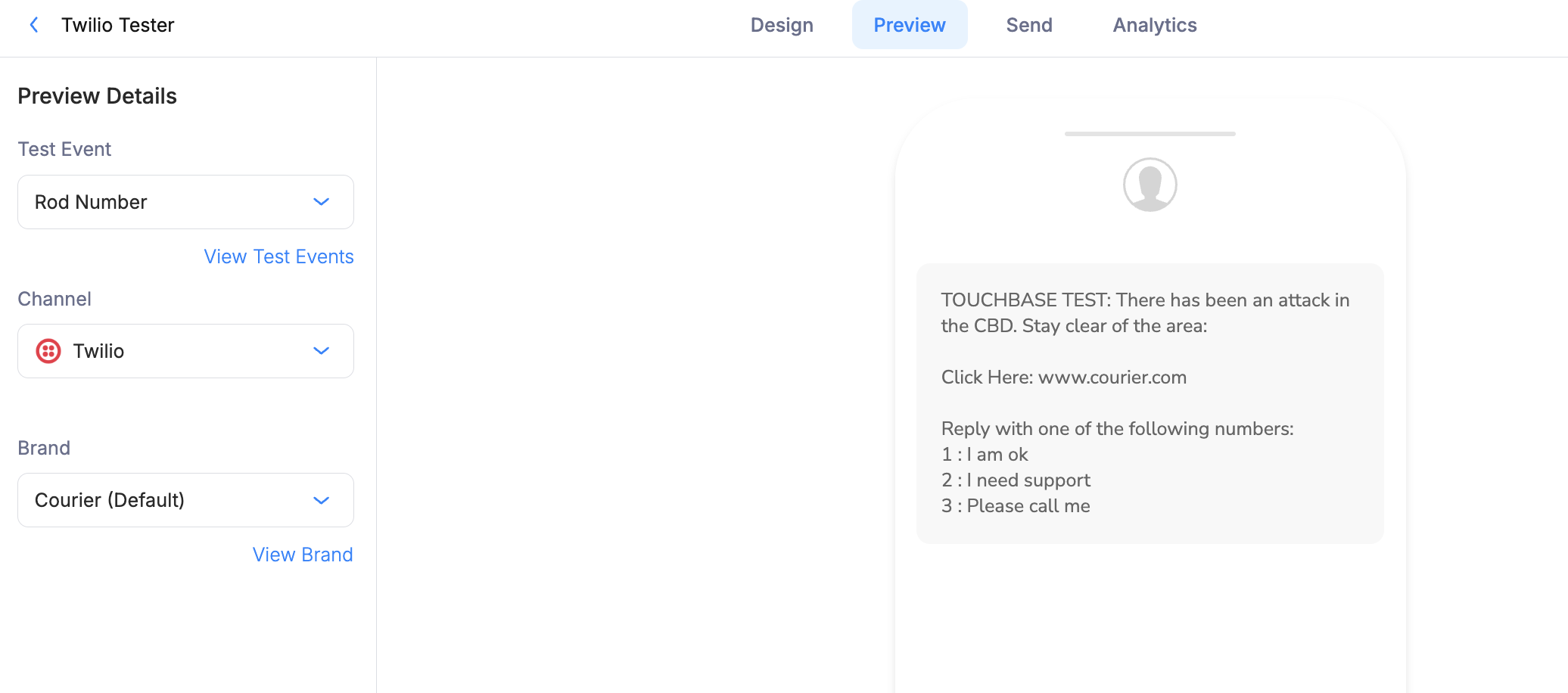Open the Twilio channel selector

click(x=185, y=351)
